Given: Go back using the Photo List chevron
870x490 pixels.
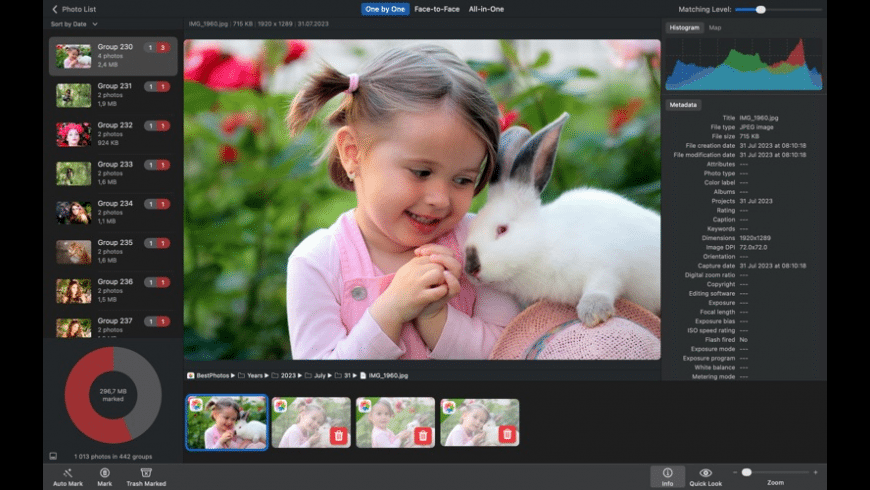Looking at the screenshot, I should point(55,9).
